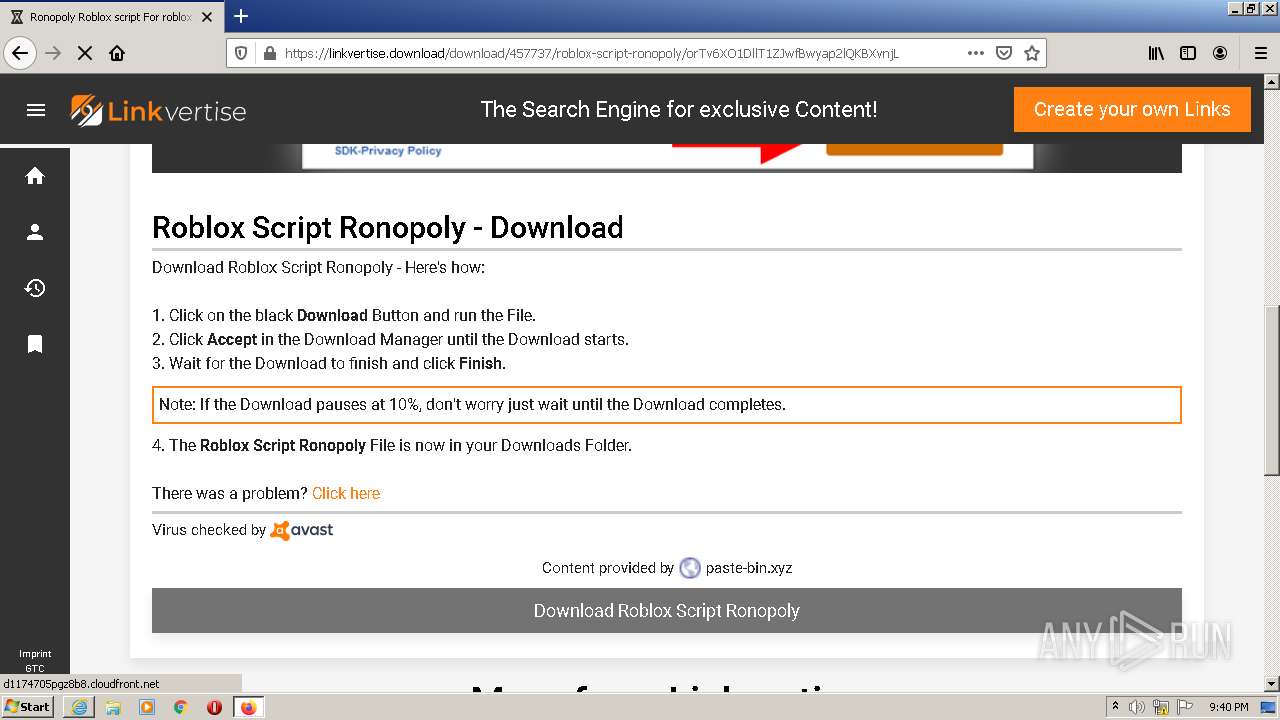1280x720 pixels.
Task: Open the Firefox account icon
Action: pyautogui.click(x=1220, y=53)
